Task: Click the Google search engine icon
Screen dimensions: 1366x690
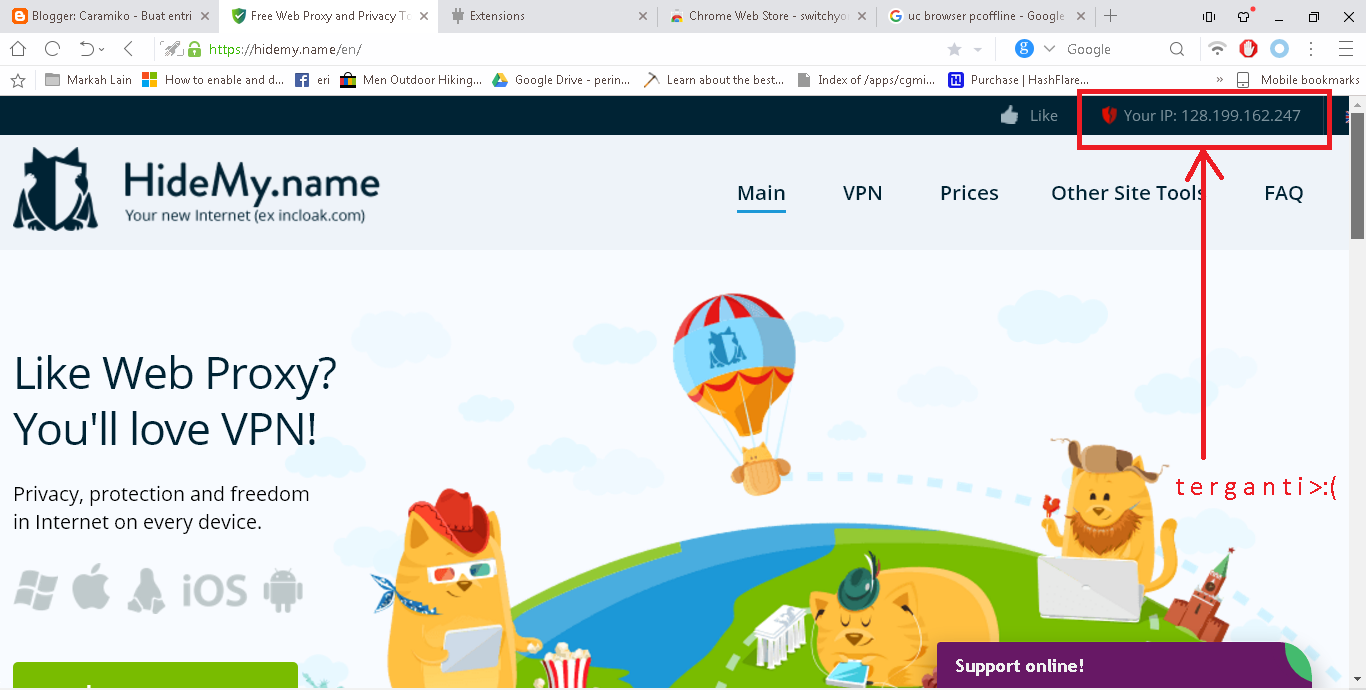Action: pyautogui.click(x=1024, y=48)
